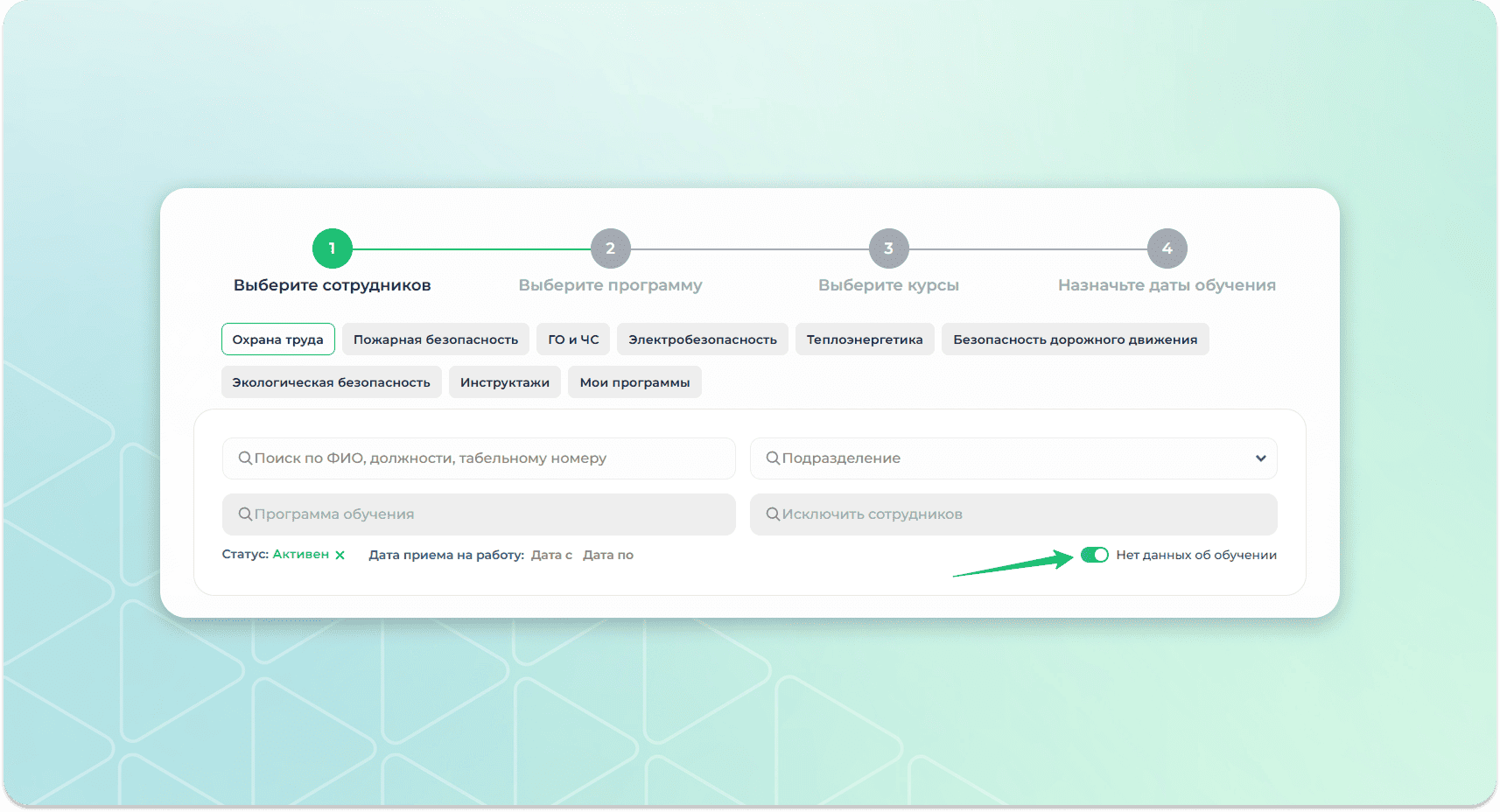This screenshot has width=1500, height=812.
Task: Click step 1 circle in the wizard
Action: pos(332,248)
